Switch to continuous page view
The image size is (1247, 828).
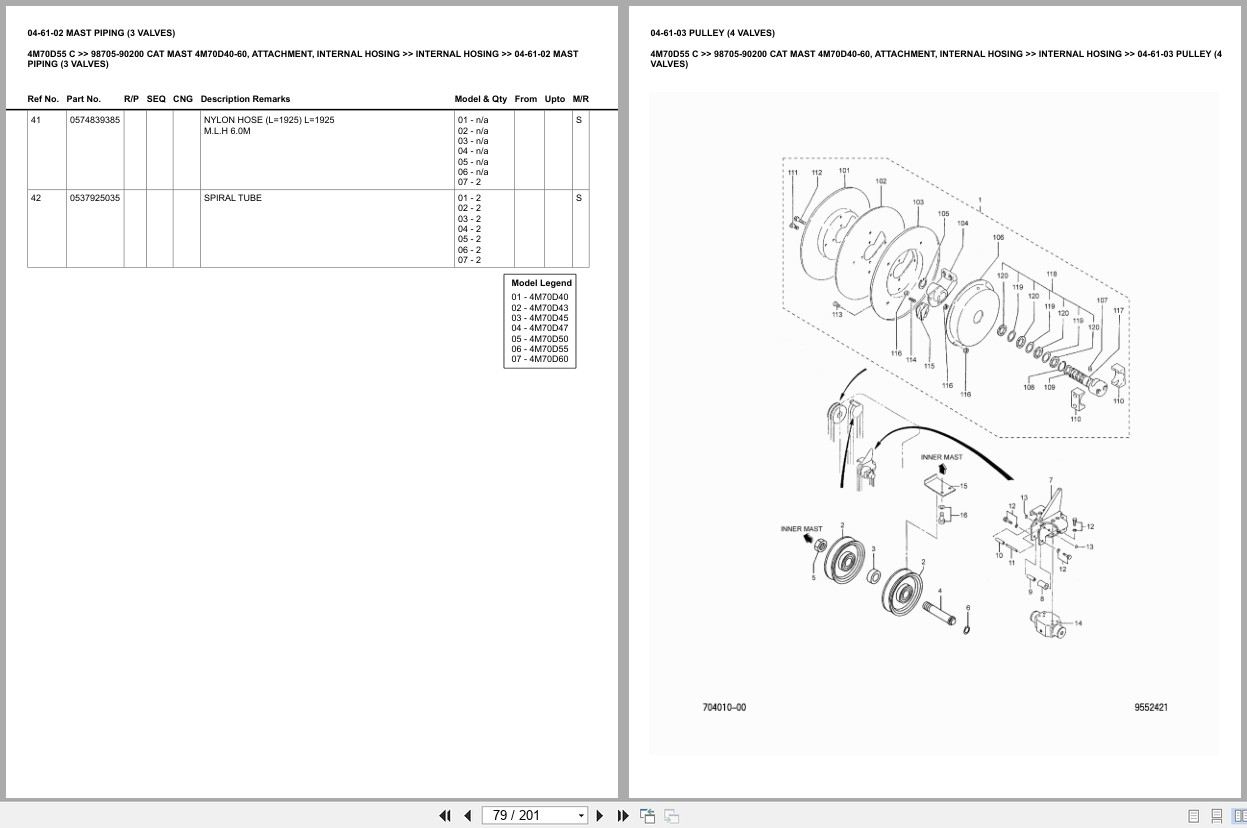1216,816
